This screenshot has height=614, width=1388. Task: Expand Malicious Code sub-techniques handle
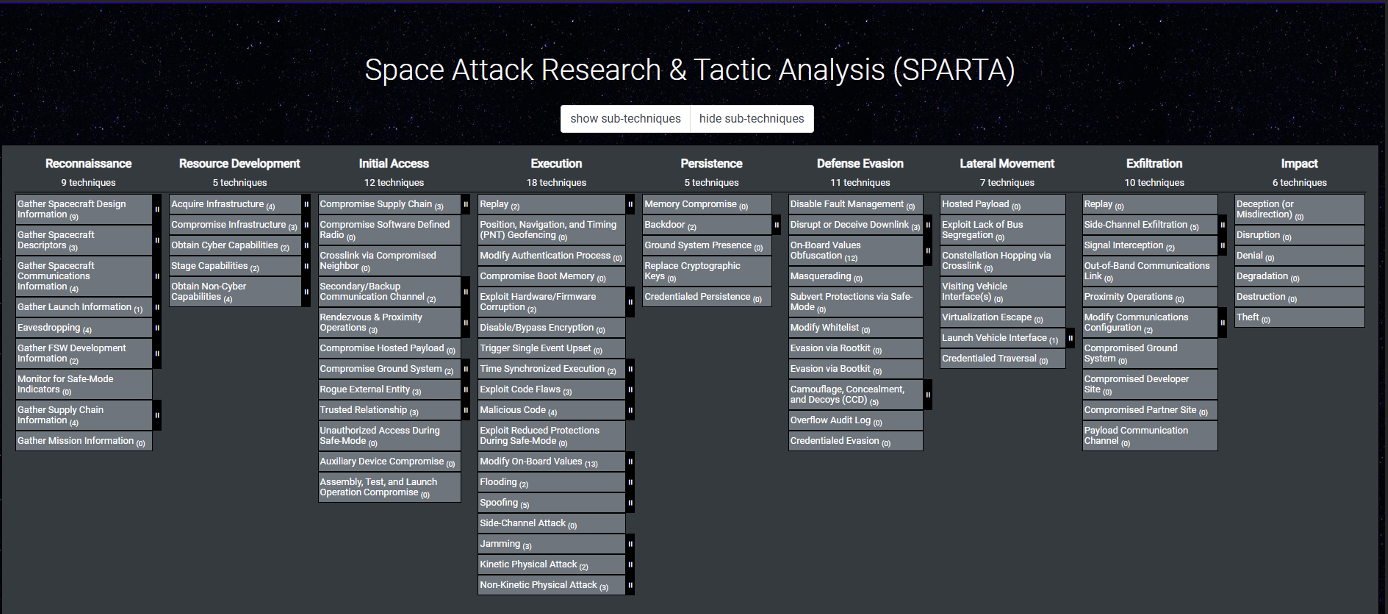tap(630, 410)
